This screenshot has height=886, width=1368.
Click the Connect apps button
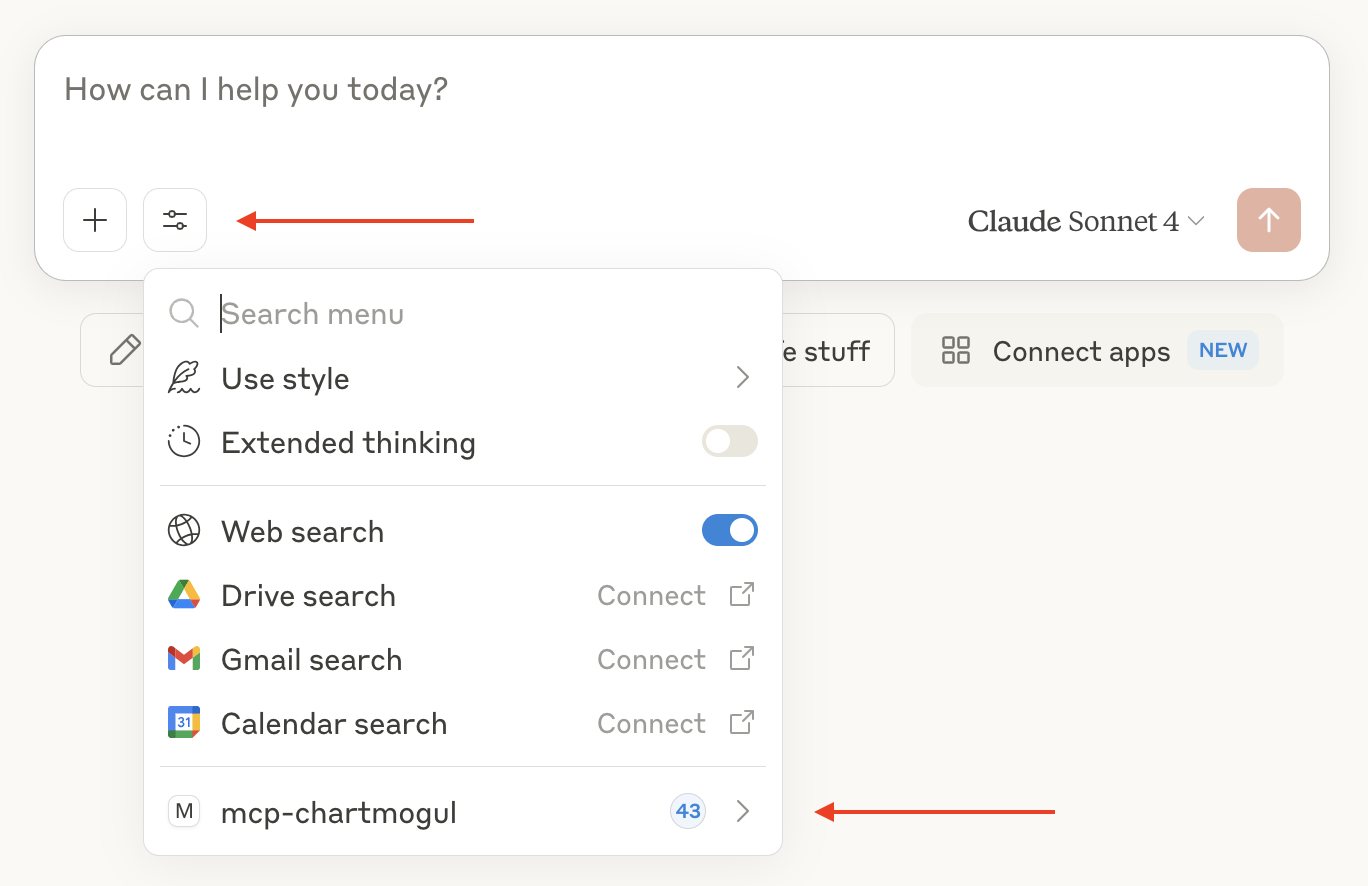1097,350
